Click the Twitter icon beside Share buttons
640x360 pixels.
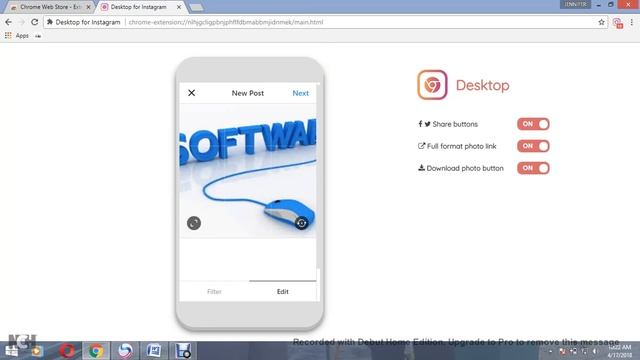point(427,124)
